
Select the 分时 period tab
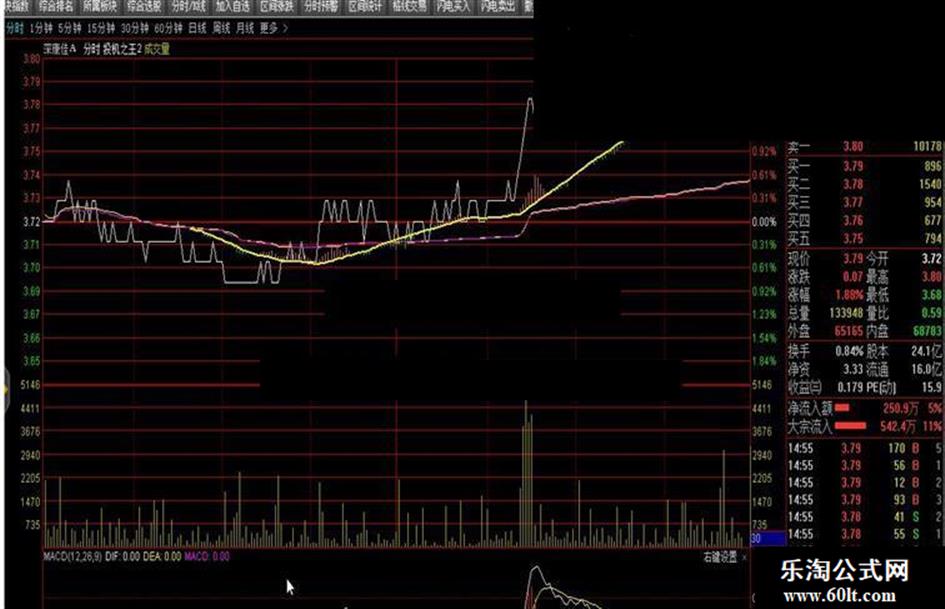[14, 28]
